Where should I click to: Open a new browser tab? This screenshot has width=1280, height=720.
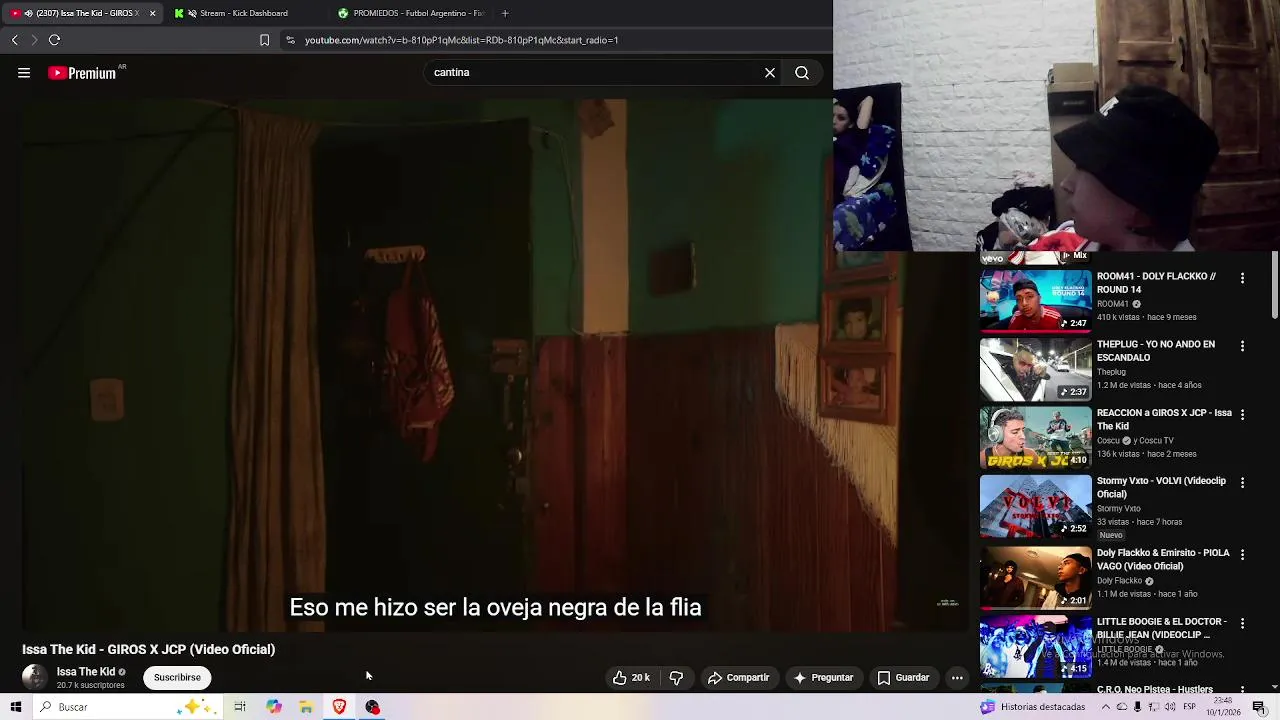505,13
